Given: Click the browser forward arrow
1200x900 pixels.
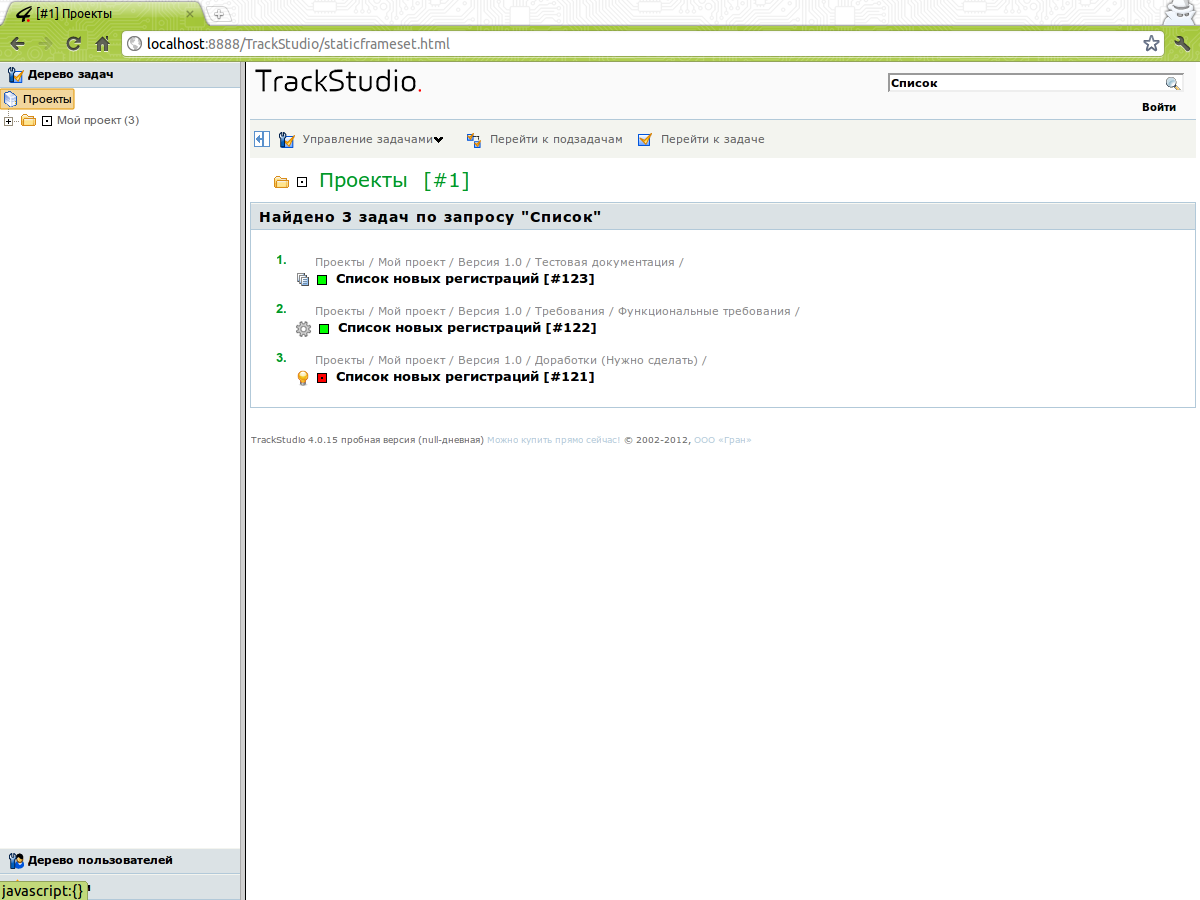Looking at the screenshot, I should click(45, 43).
